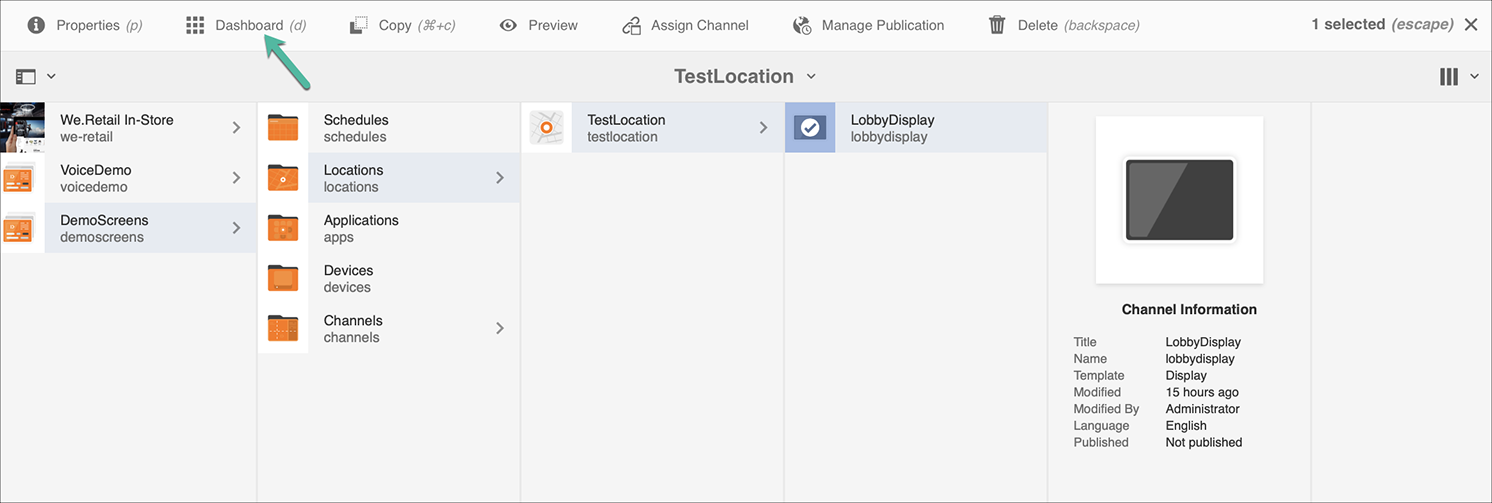Click the Properties info icon
Image resolution: width=1492 pixels, height=503 pixels.
[x=36, y=25]
